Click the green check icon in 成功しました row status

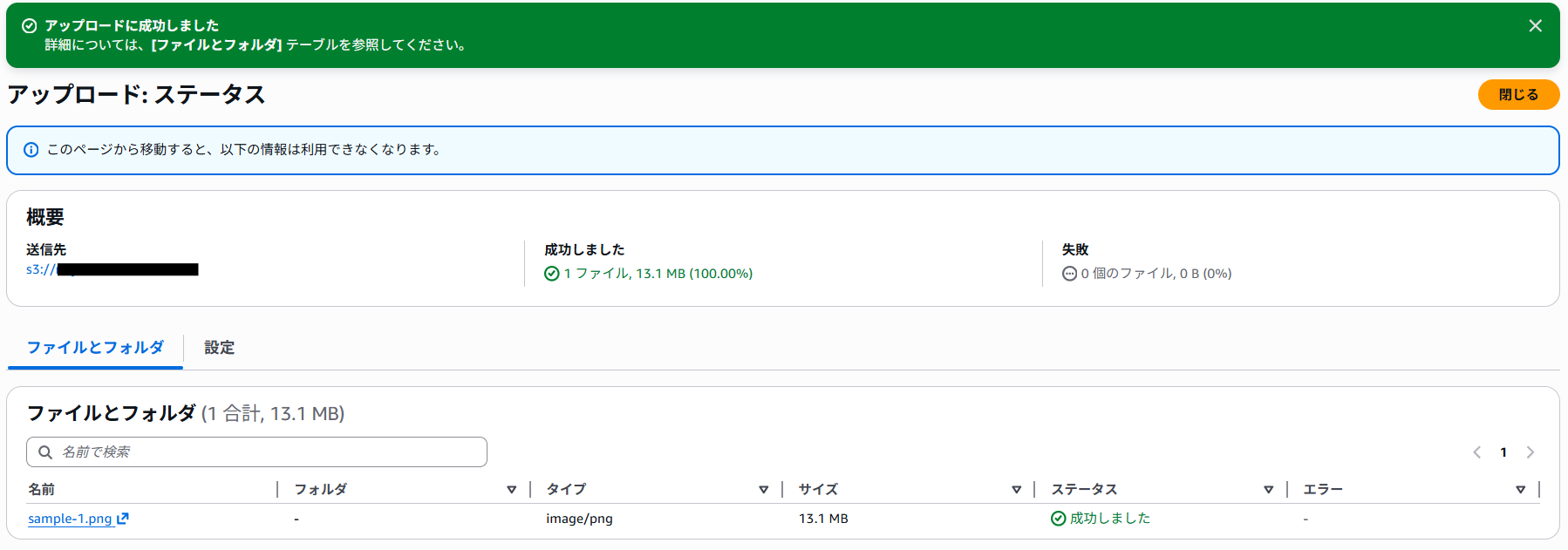point(1059,519)
